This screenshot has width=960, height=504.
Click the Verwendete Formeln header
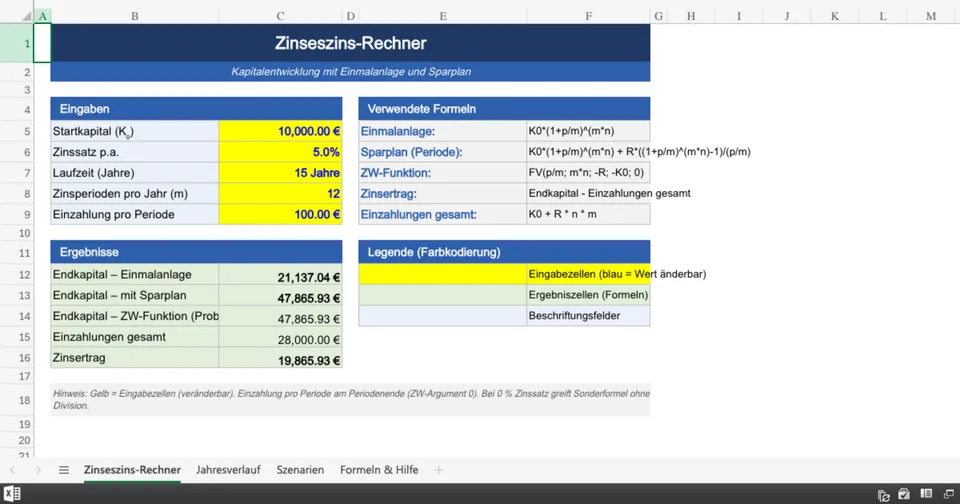[504, 109]
